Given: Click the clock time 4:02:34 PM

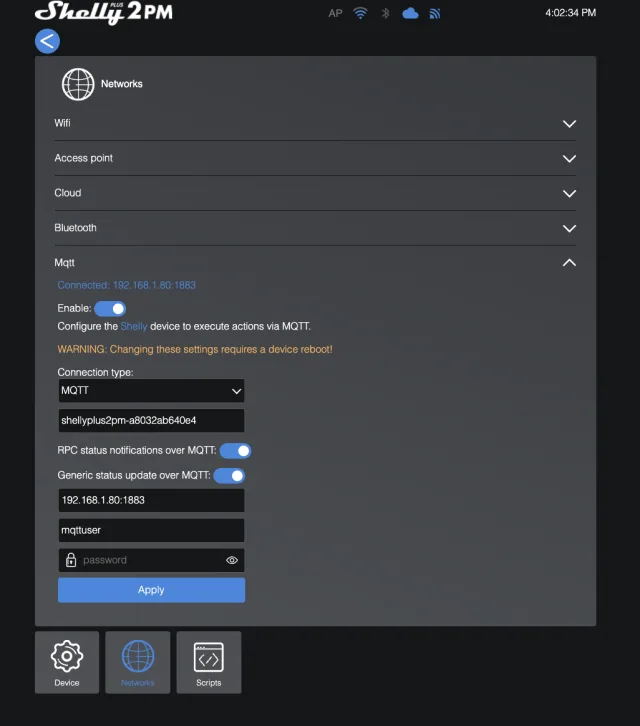Looking at the screenshot, I should click(x=571, y=13).
